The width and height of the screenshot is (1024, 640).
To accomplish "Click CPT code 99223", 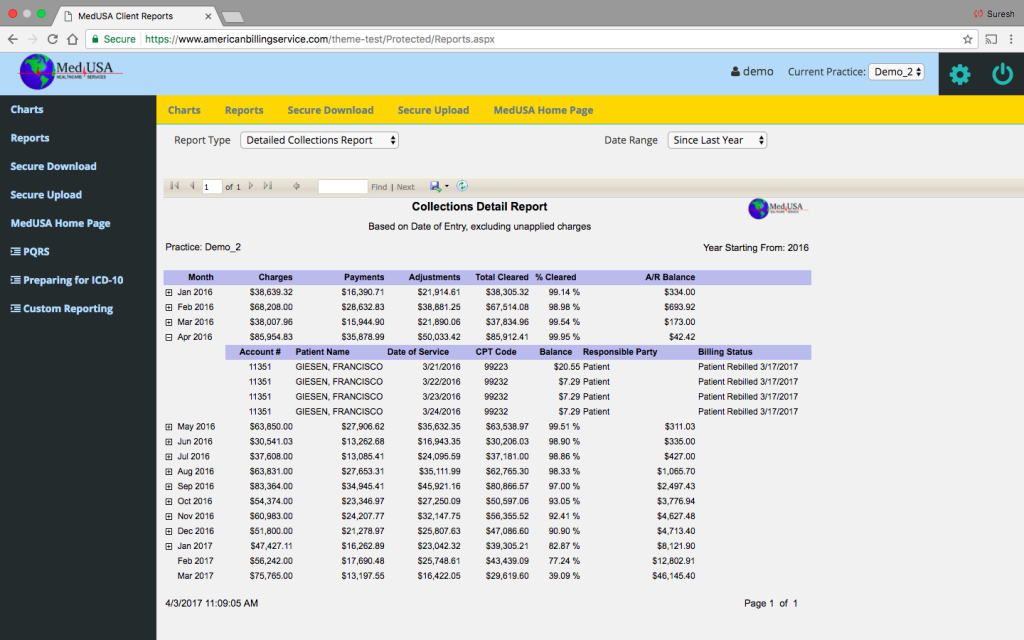I will tap(496, 367).
